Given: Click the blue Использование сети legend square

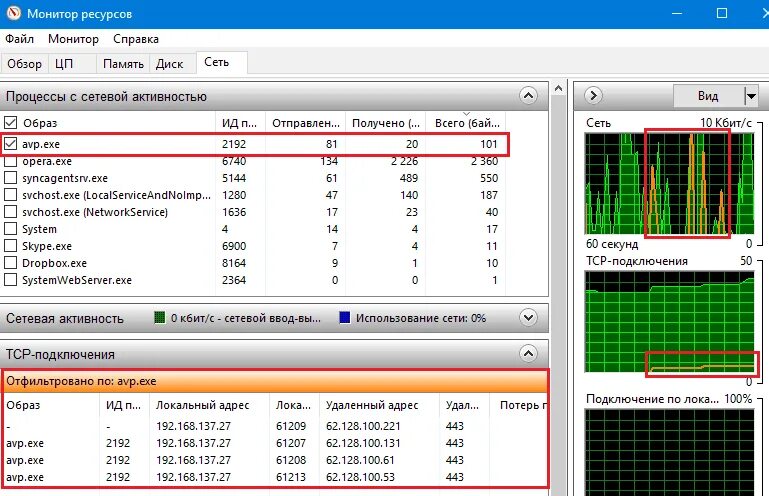Looking at the screenshot, I should 345,317.
